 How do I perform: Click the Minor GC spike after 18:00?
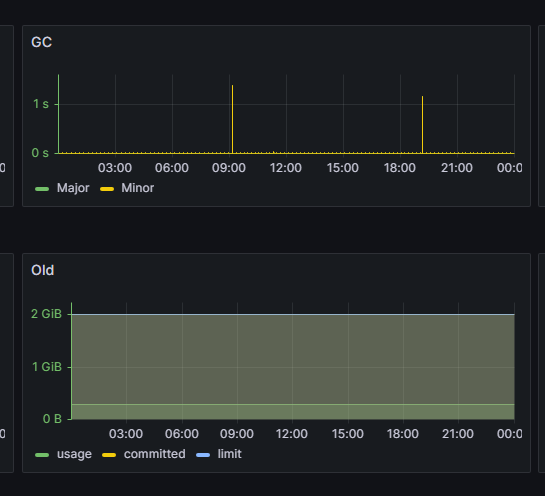(x=422, y=124)
